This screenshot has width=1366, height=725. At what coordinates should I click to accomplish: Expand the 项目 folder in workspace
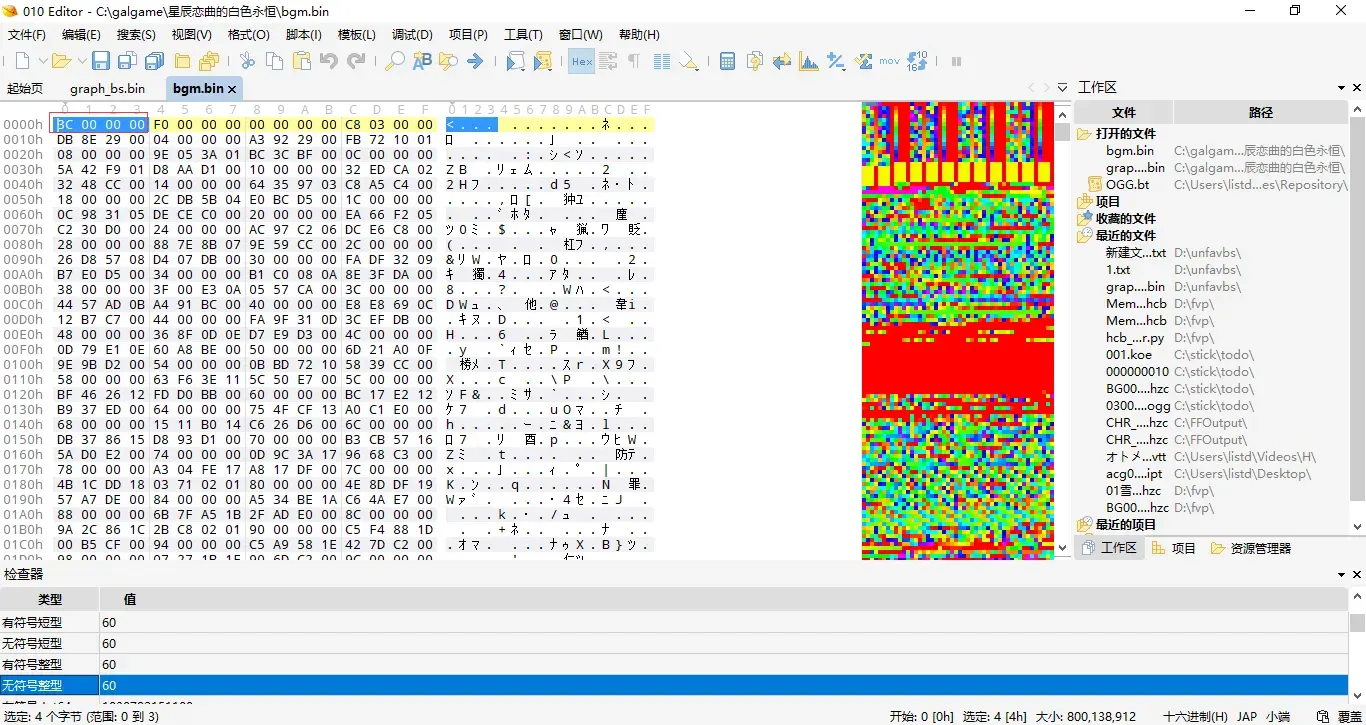click(x=1084, y=202)
